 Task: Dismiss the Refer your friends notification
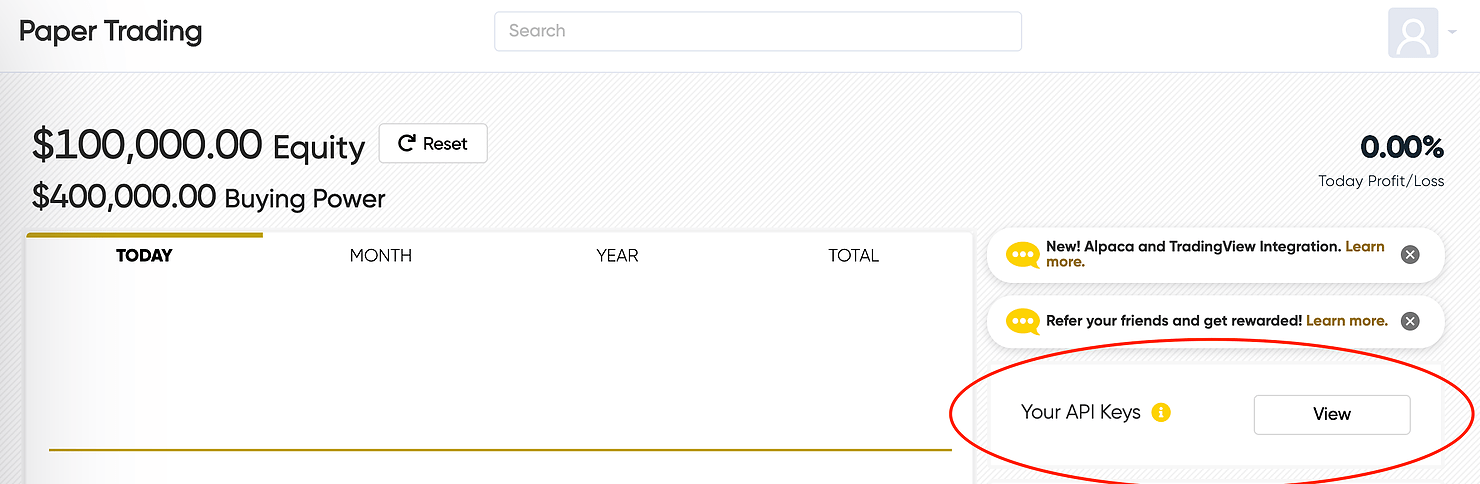point(1410,321)
